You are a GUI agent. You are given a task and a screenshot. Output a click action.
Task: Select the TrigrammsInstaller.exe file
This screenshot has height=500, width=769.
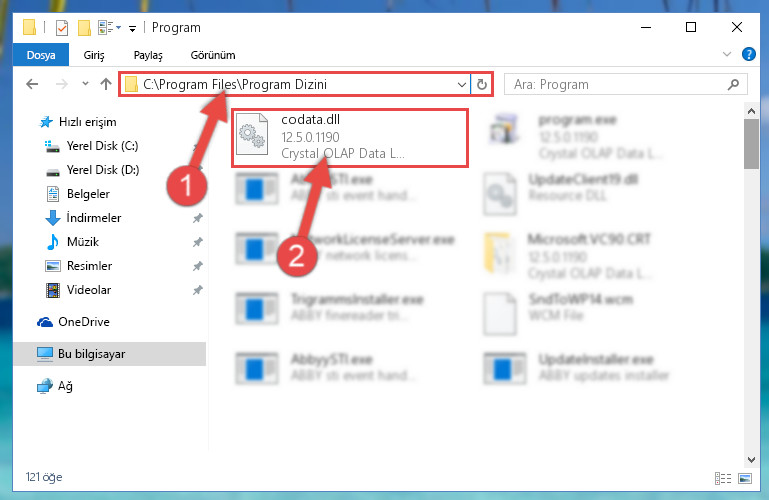pos(330,307)
